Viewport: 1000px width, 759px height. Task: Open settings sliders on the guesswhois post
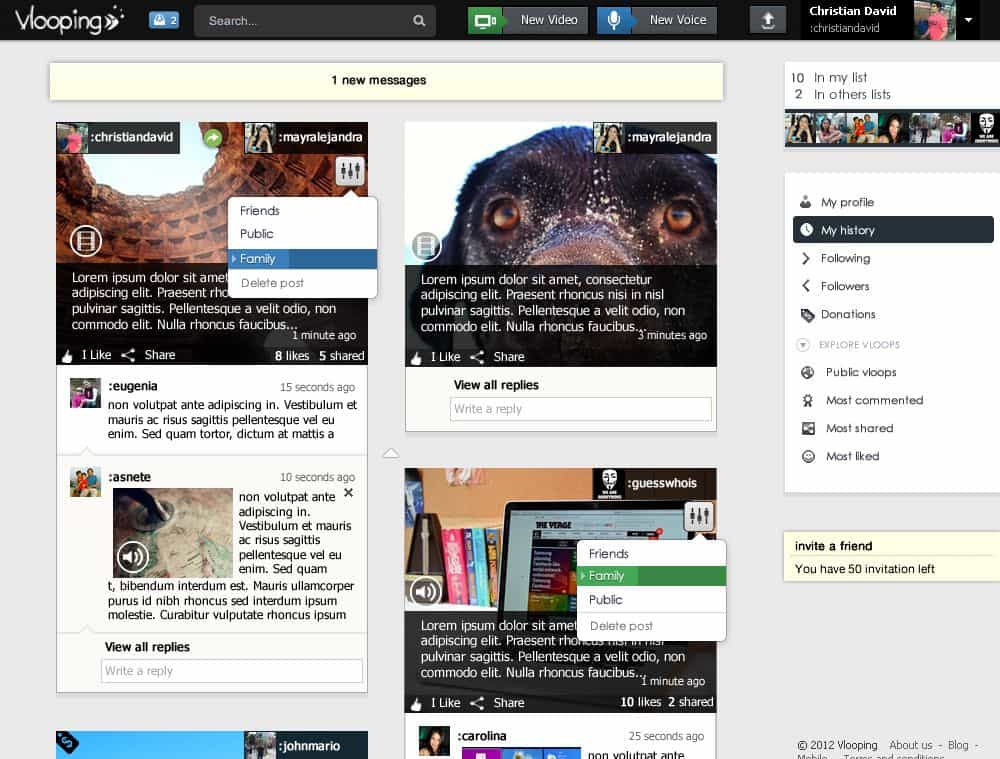coord(699,516)
